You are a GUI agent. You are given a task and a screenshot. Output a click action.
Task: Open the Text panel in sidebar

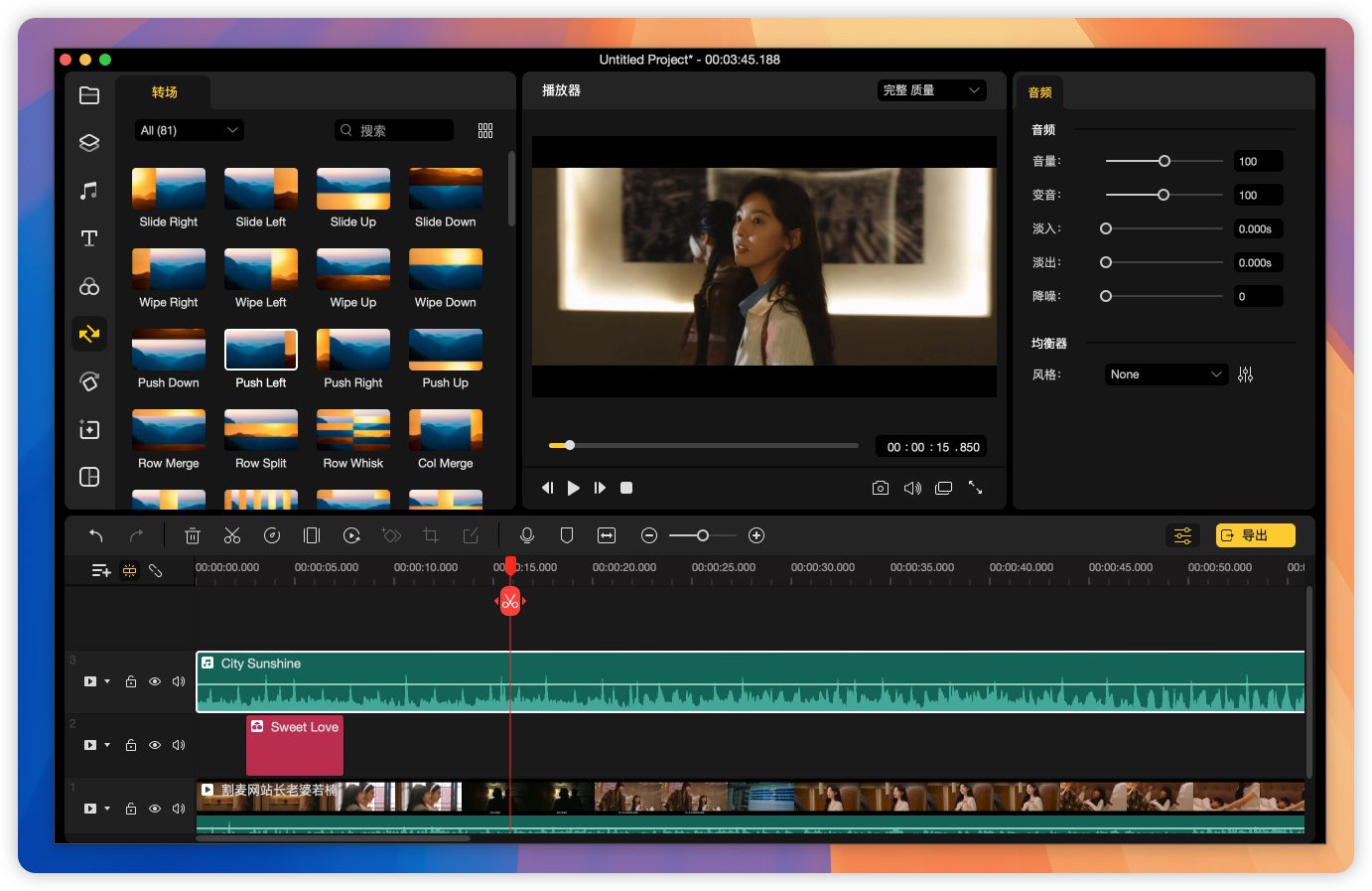point(89,238)
